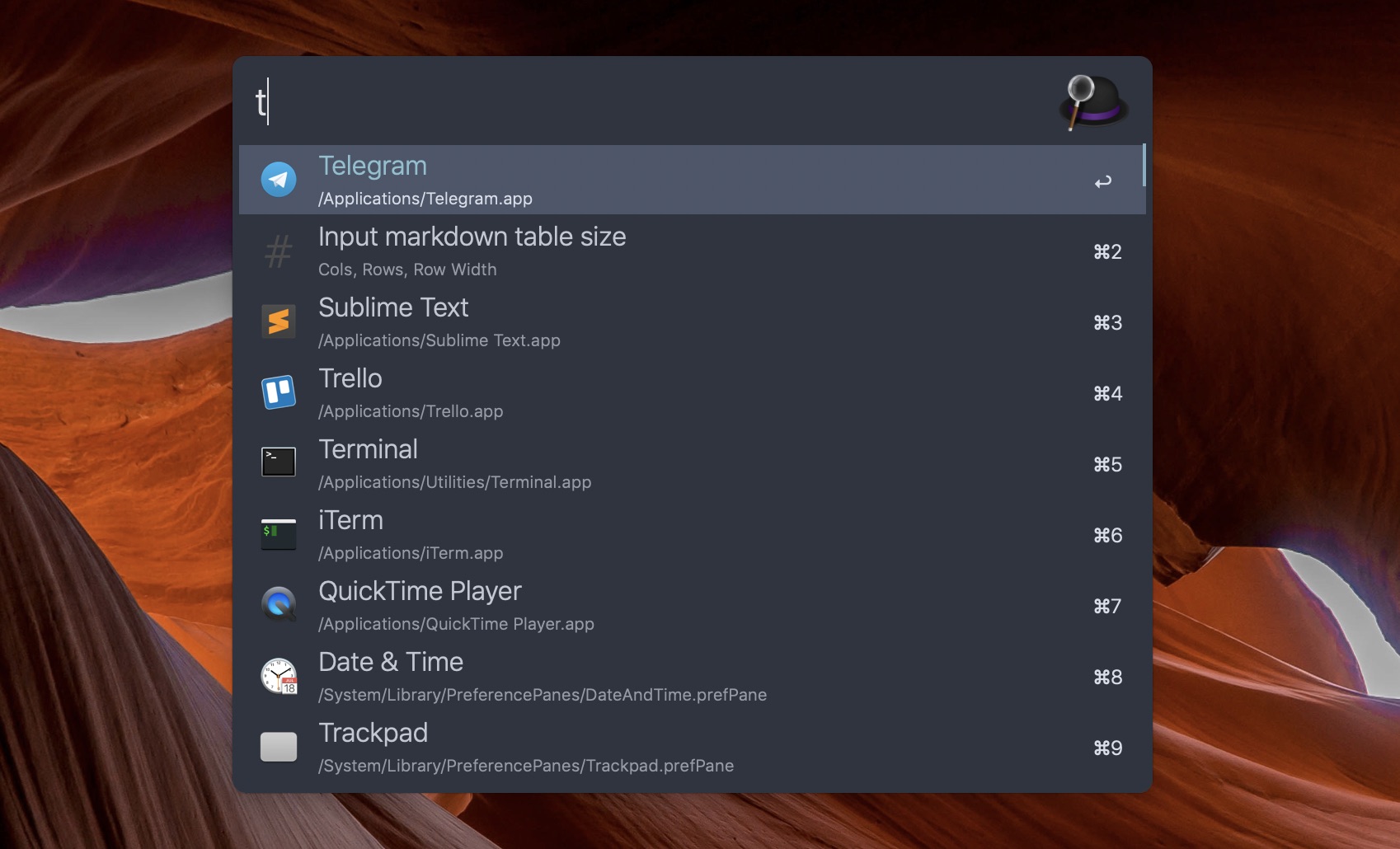Click the markdown table hash icon
The image size is (1400, 849).
coord(279,251)
